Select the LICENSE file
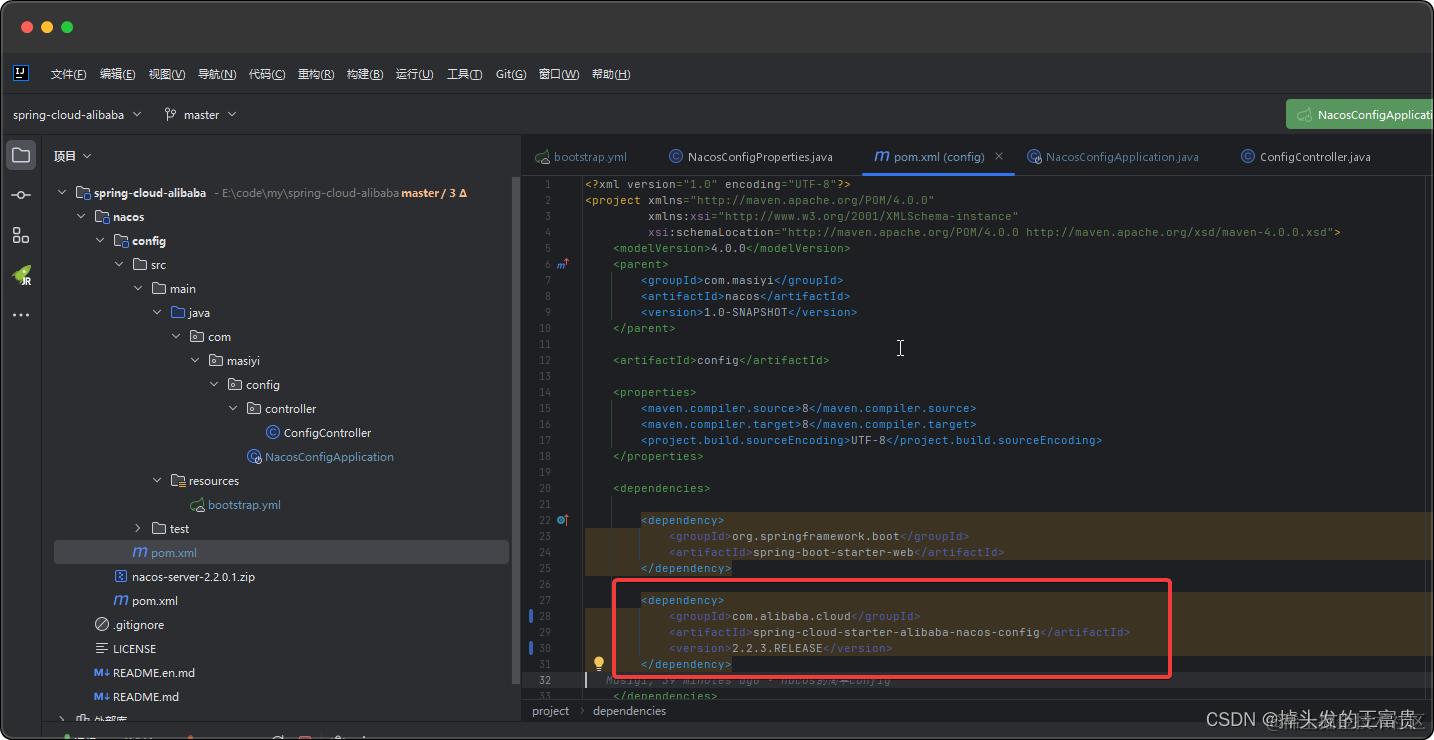The image size is (1434, 740). coord(134,649)
